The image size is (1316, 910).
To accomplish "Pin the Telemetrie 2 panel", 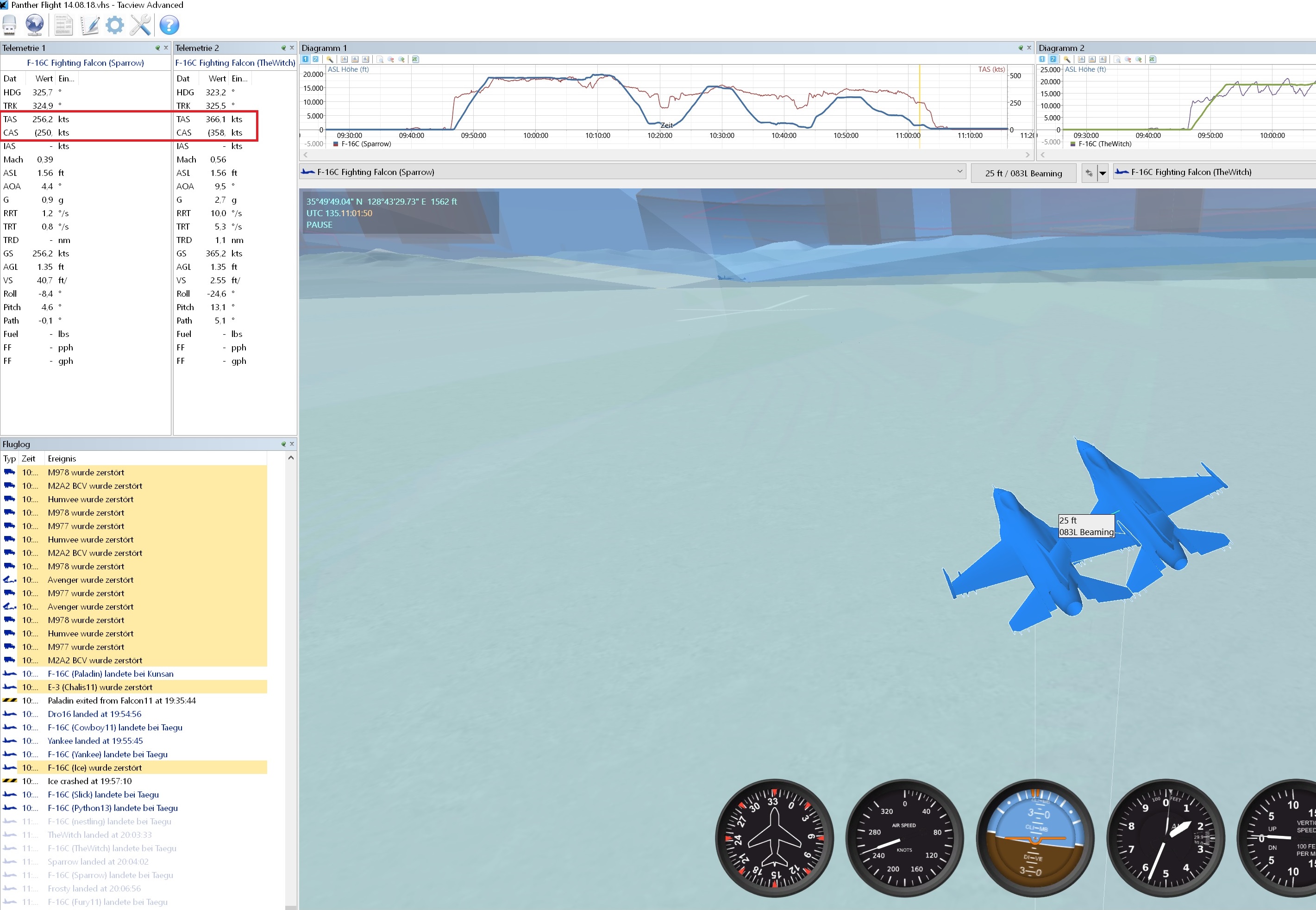I will [283, 48].
